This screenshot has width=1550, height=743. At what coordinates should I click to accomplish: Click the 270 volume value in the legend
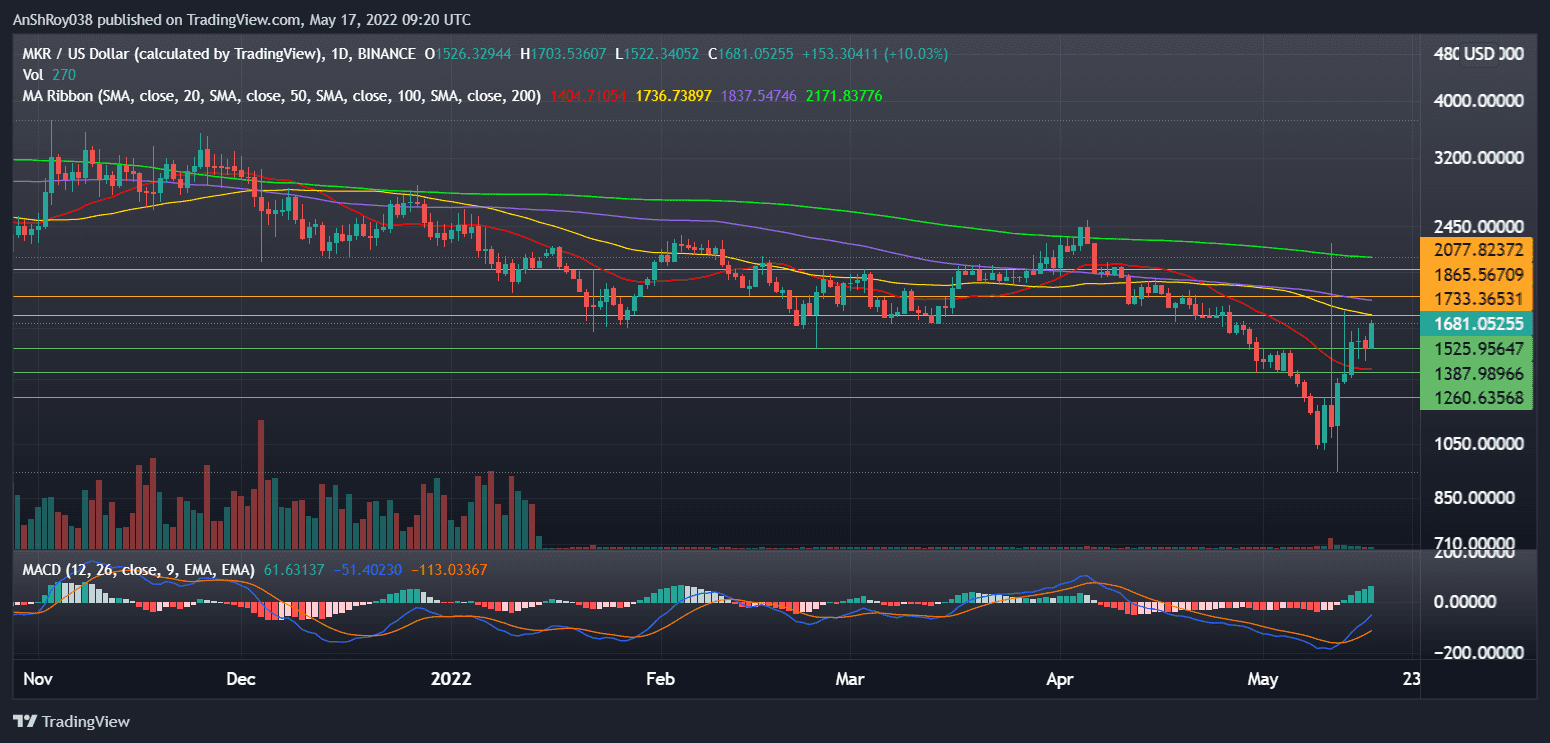tap(62, 74)
